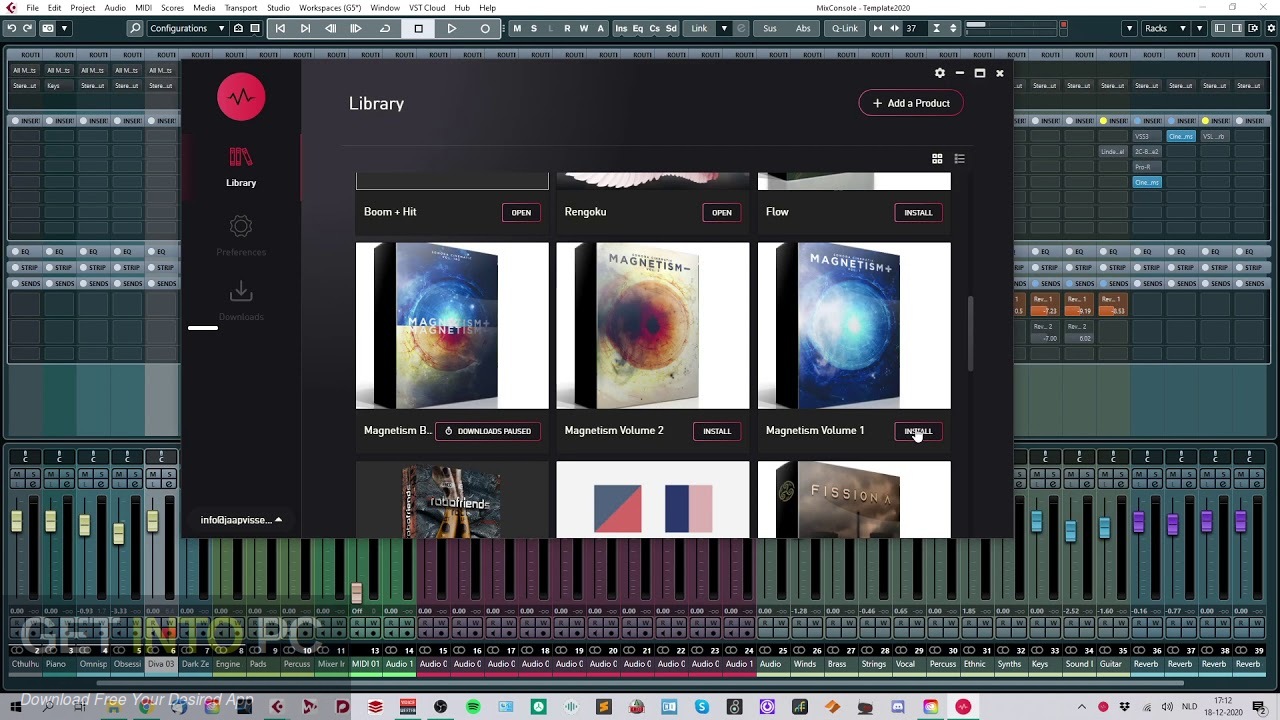Open the Boom + Hit library
Image resolution: width=1280 pixels, height=720 pixels.
(521, 212)
